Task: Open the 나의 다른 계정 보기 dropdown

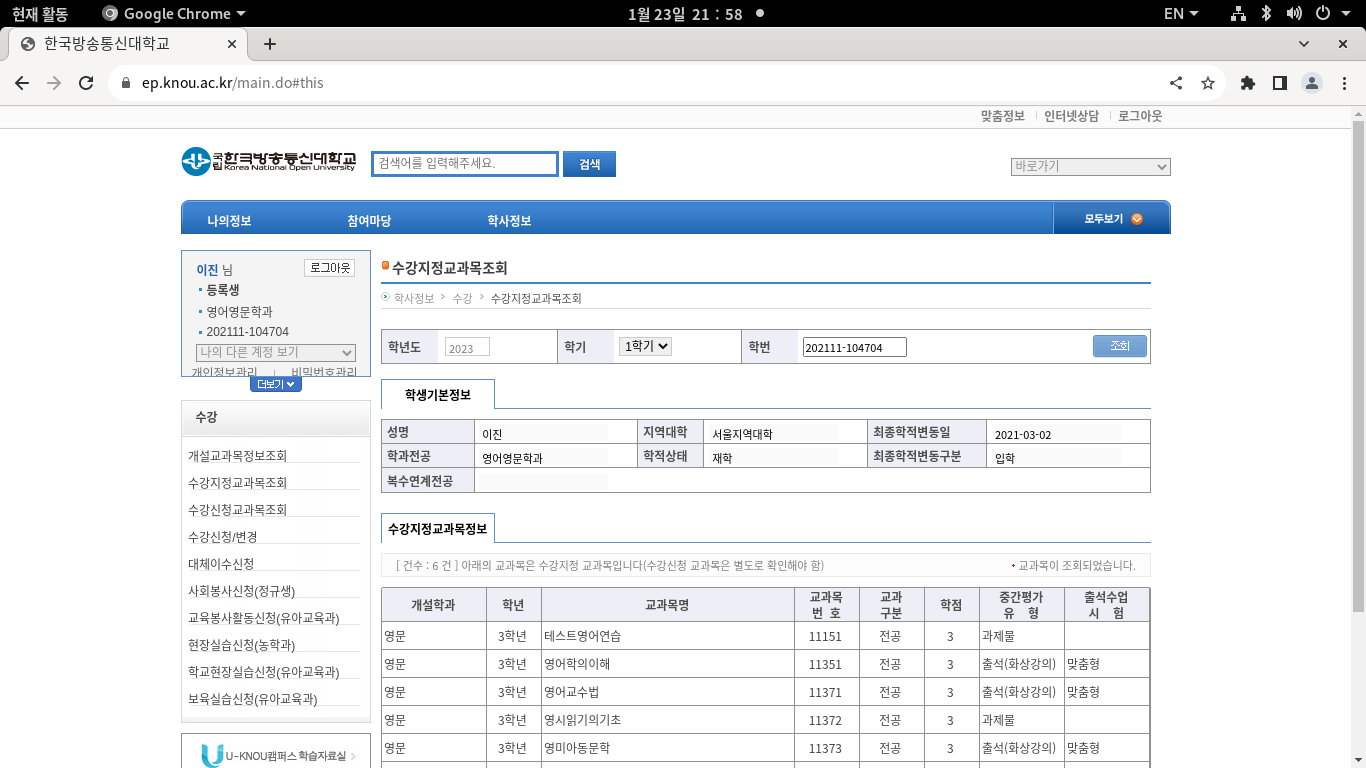Action: point(276,352)
